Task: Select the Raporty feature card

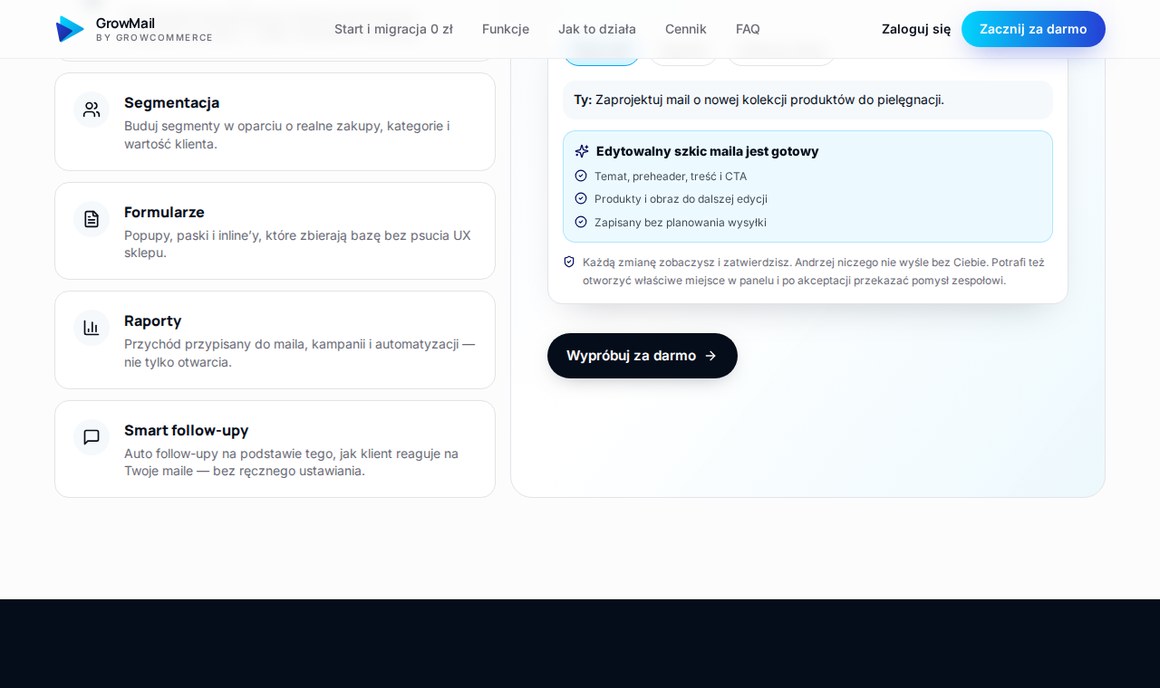Action: click(275, 340)
